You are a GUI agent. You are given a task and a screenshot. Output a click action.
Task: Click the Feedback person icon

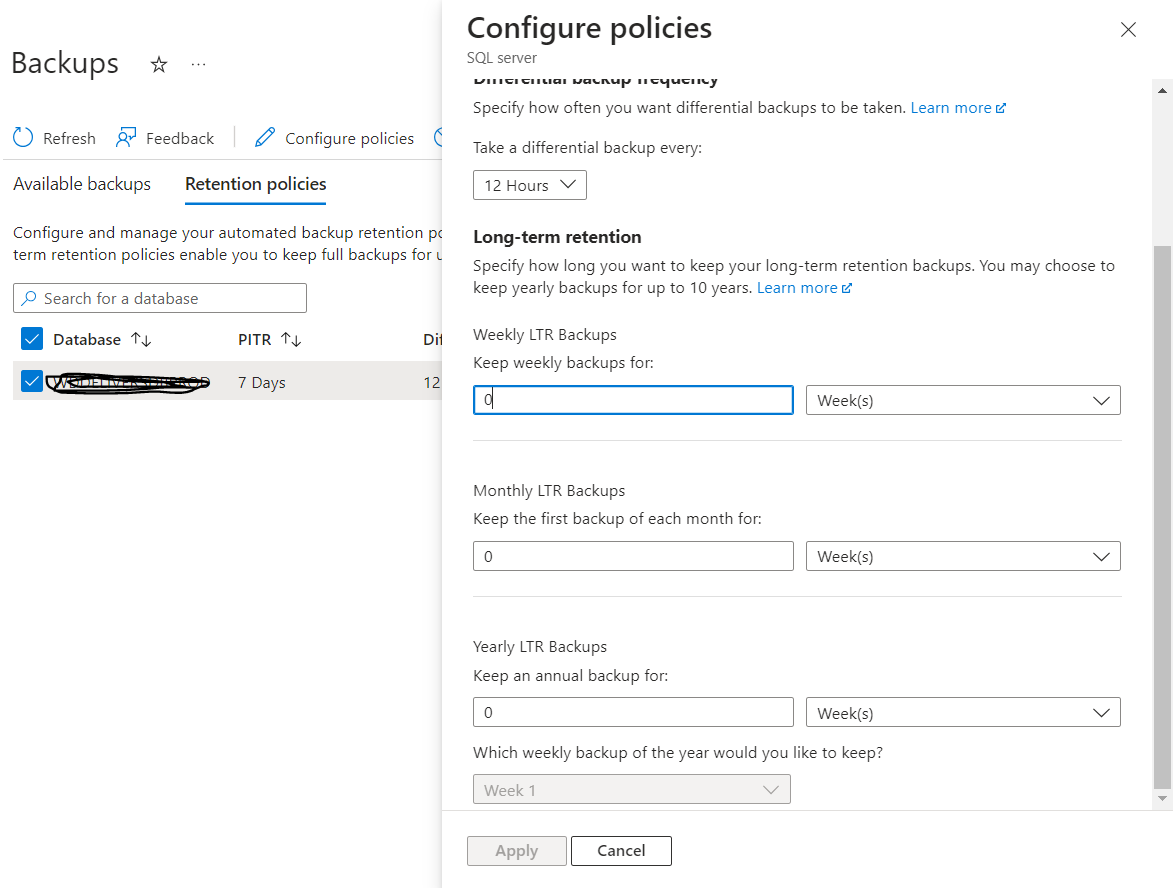click(126, 138)
